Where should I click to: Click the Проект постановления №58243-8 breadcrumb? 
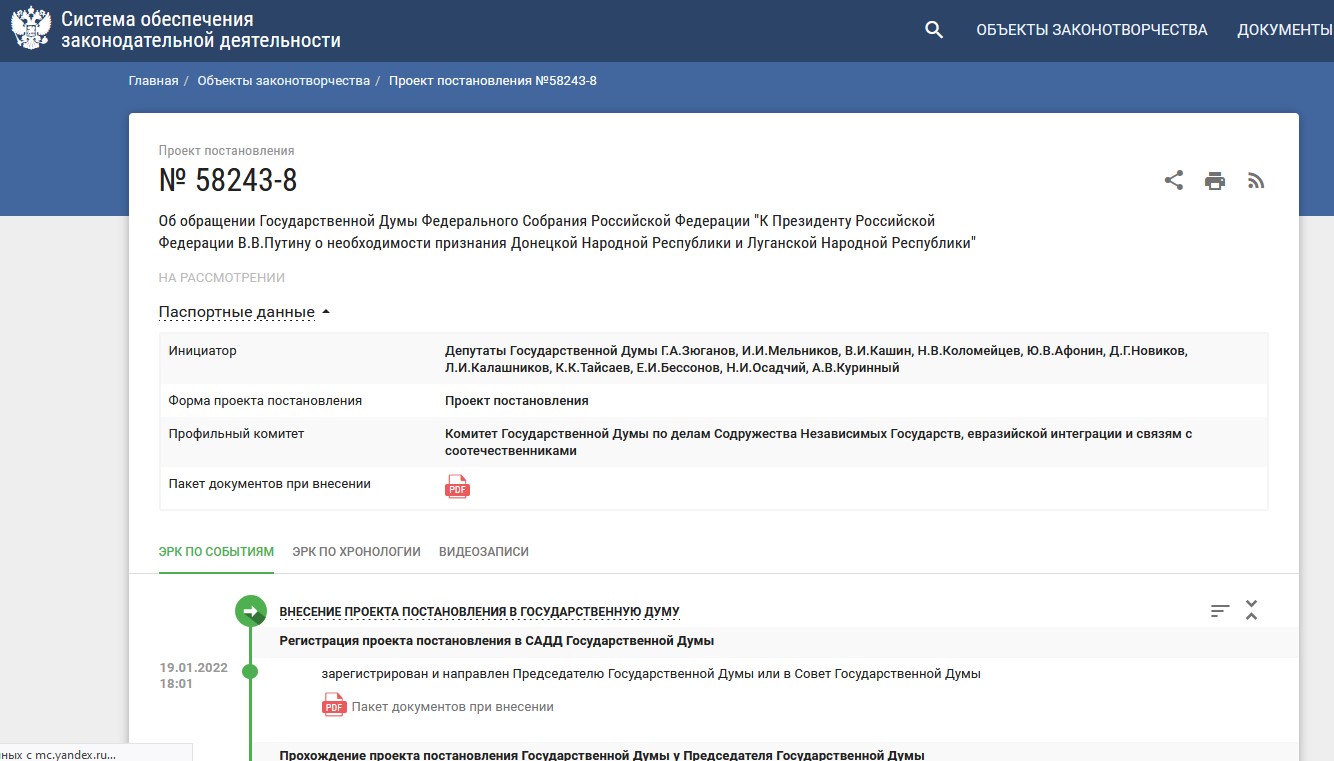[493, 80]
